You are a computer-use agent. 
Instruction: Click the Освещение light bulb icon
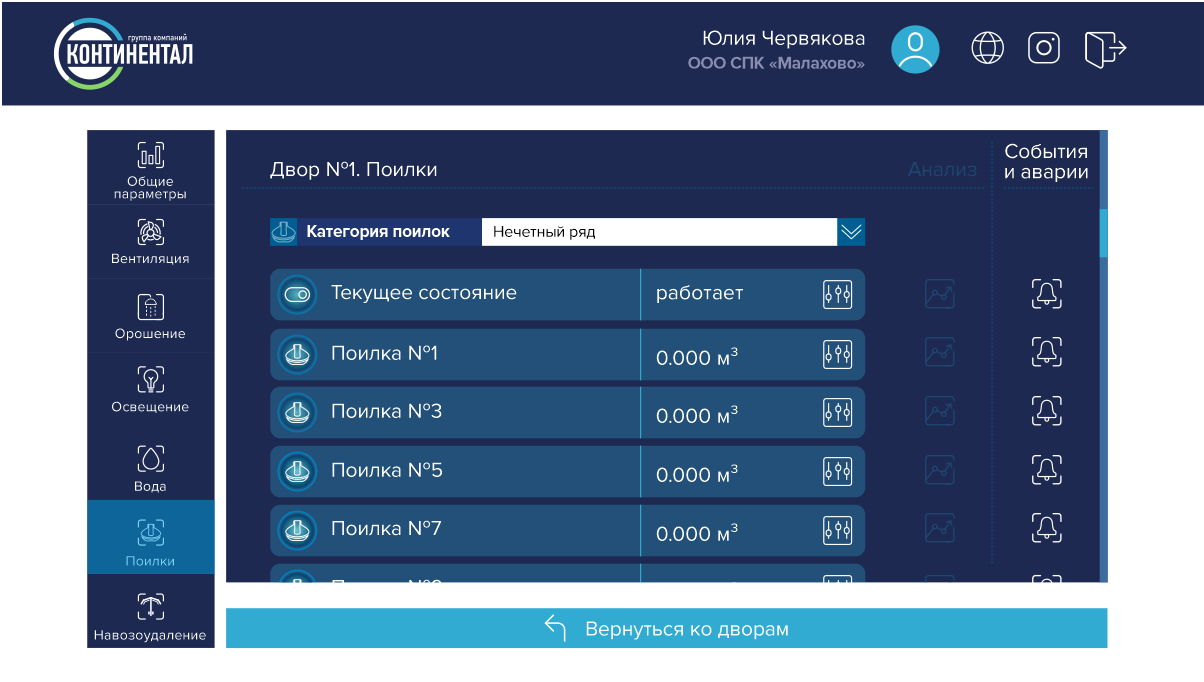(x=150, y=379)
